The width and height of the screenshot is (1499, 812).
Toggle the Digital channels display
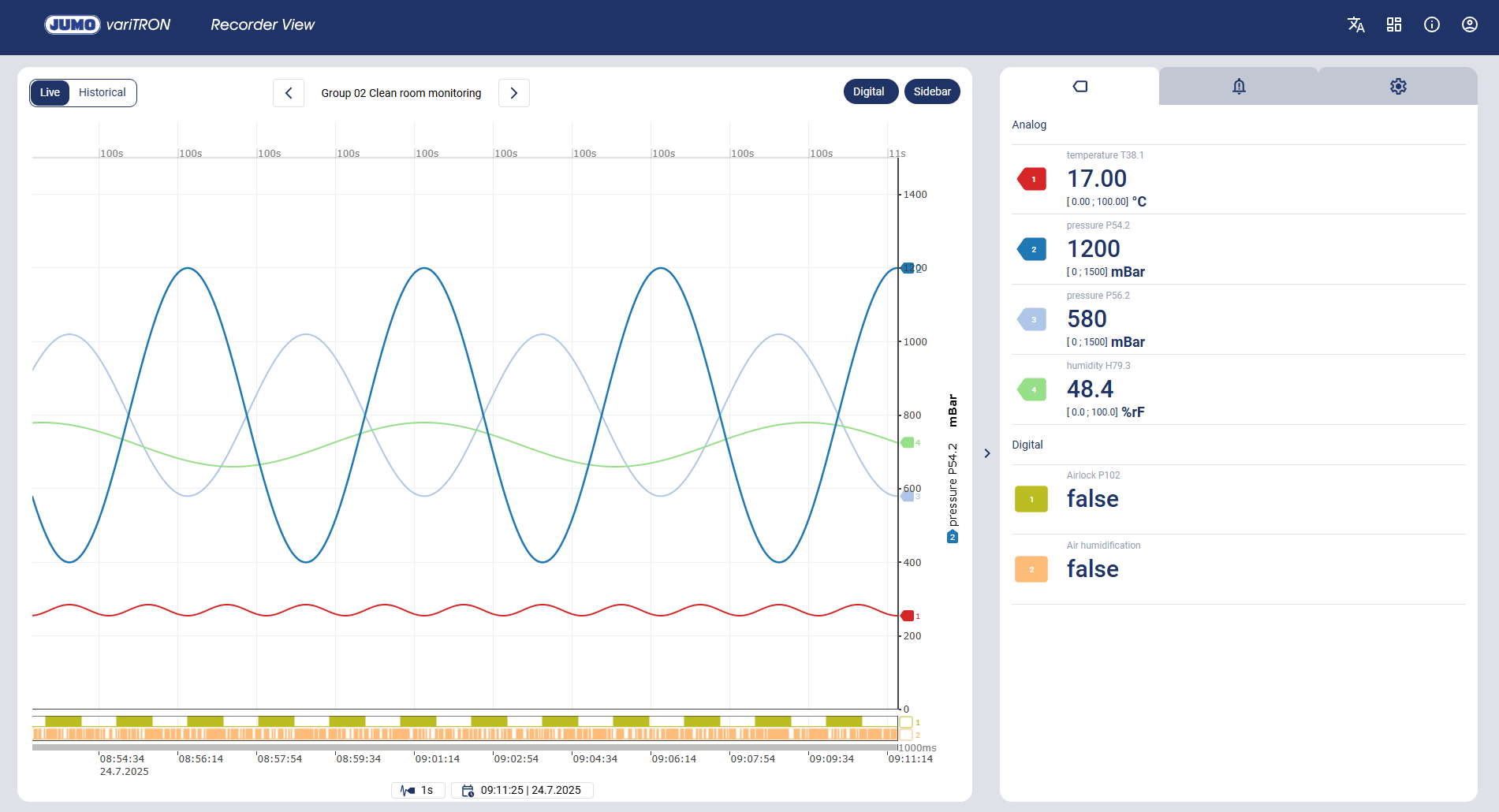868,91
